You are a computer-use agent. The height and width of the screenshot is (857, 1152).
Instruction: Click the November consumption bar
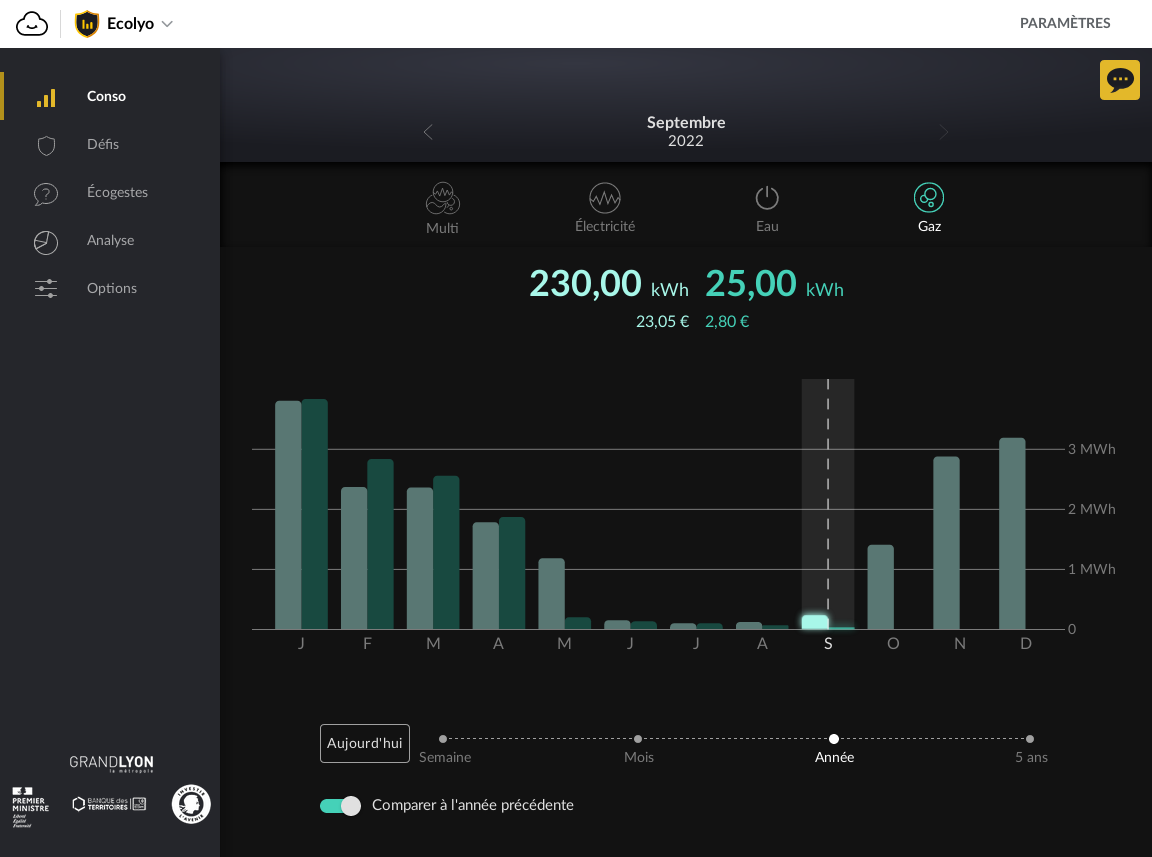(946, 543)
